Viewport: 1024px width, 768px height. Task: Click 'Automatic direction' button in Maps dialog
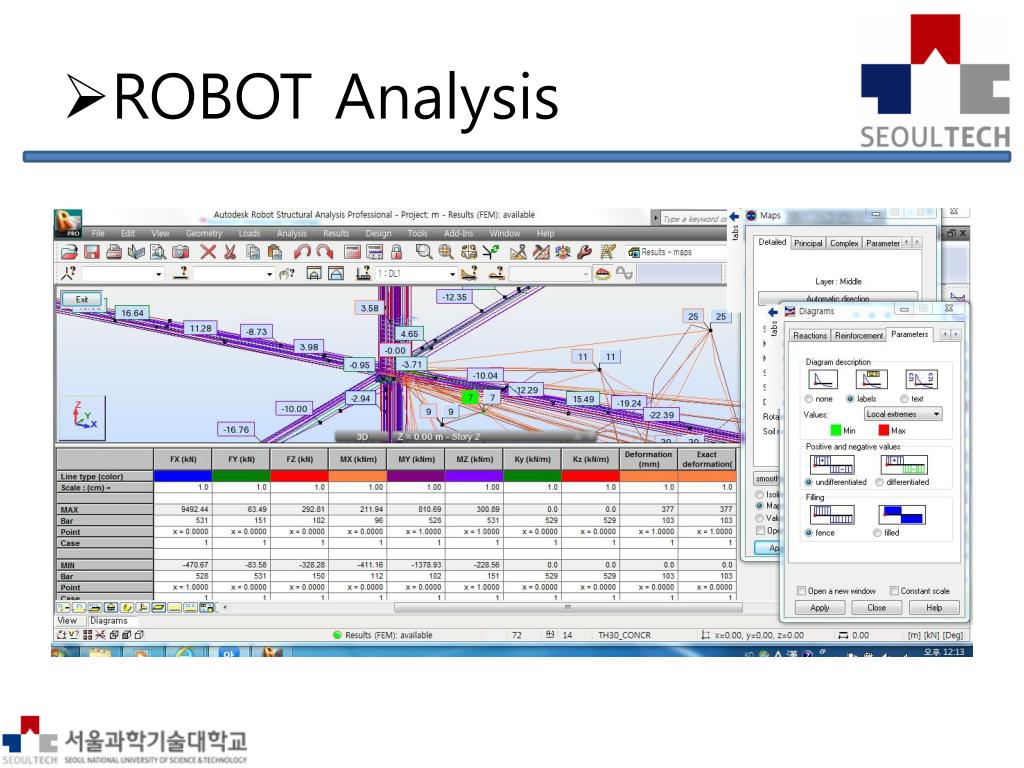pyautogui.click(x=837, y=298)
